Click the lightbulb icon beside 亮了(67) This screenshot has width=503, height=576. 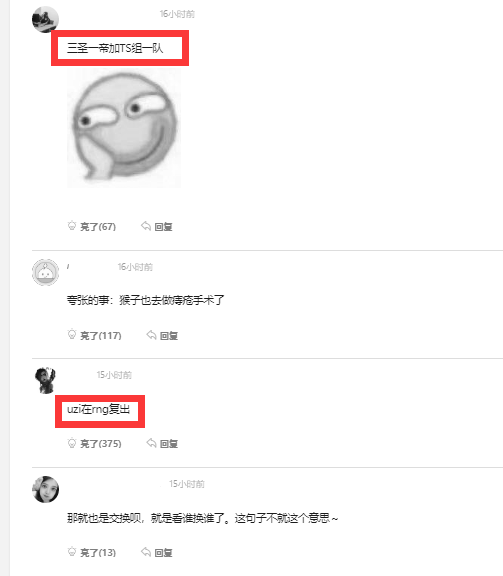coord(72,226)
